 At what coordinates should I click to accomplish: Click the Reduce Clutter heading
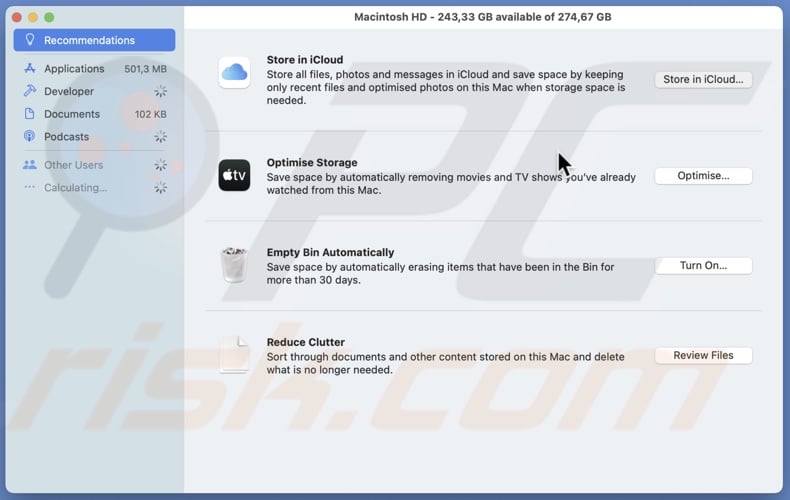coord(306,342)
